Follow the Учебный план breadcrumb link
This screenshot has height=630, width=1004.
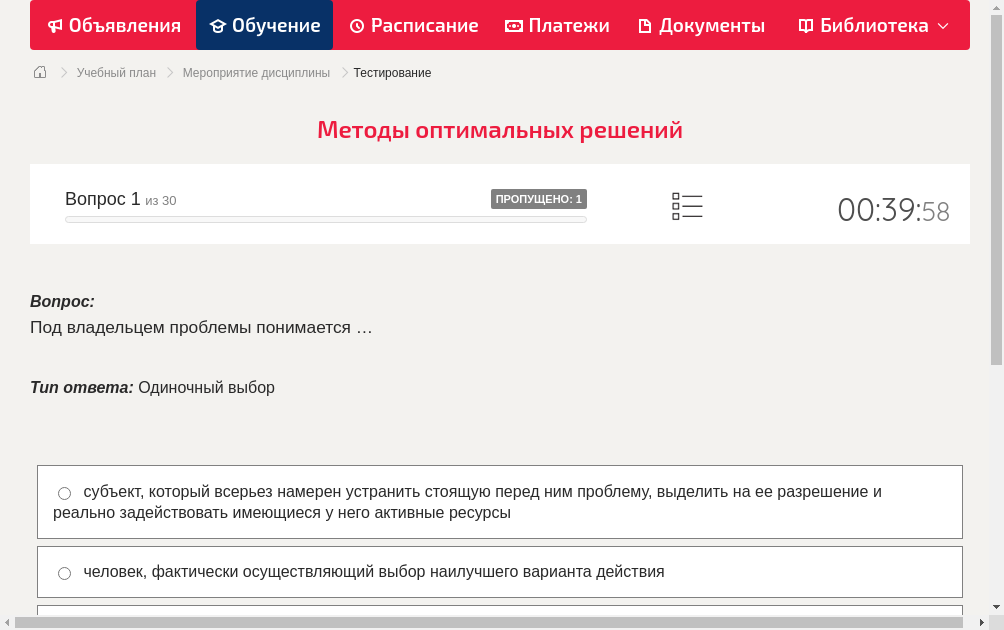[114, 72]
